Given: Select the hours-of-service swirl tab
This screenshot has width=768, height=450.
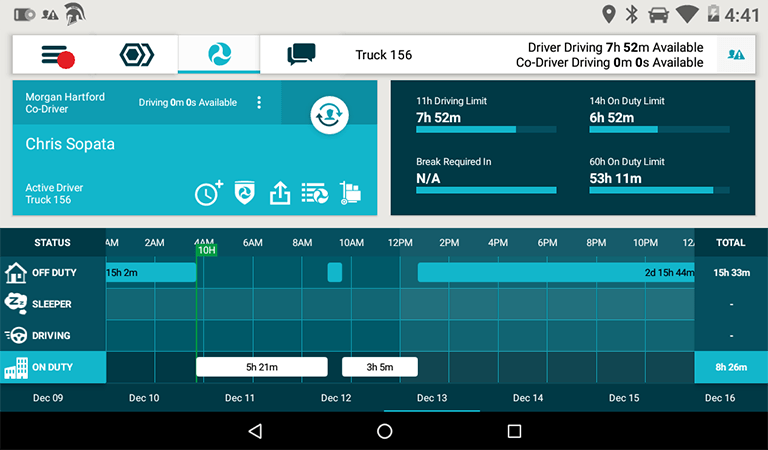Looking at the screenshot, I should (219, 55).
